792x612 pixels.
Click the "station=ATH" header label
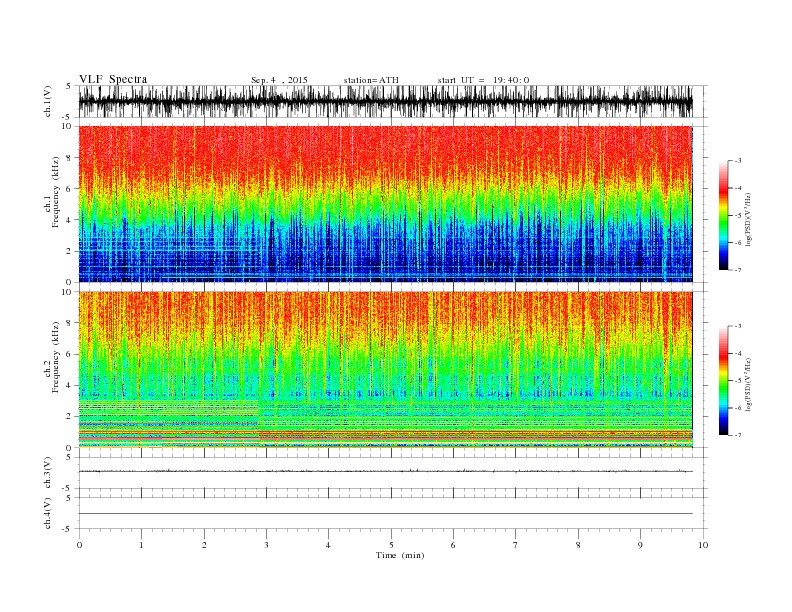tap(371, 80)
